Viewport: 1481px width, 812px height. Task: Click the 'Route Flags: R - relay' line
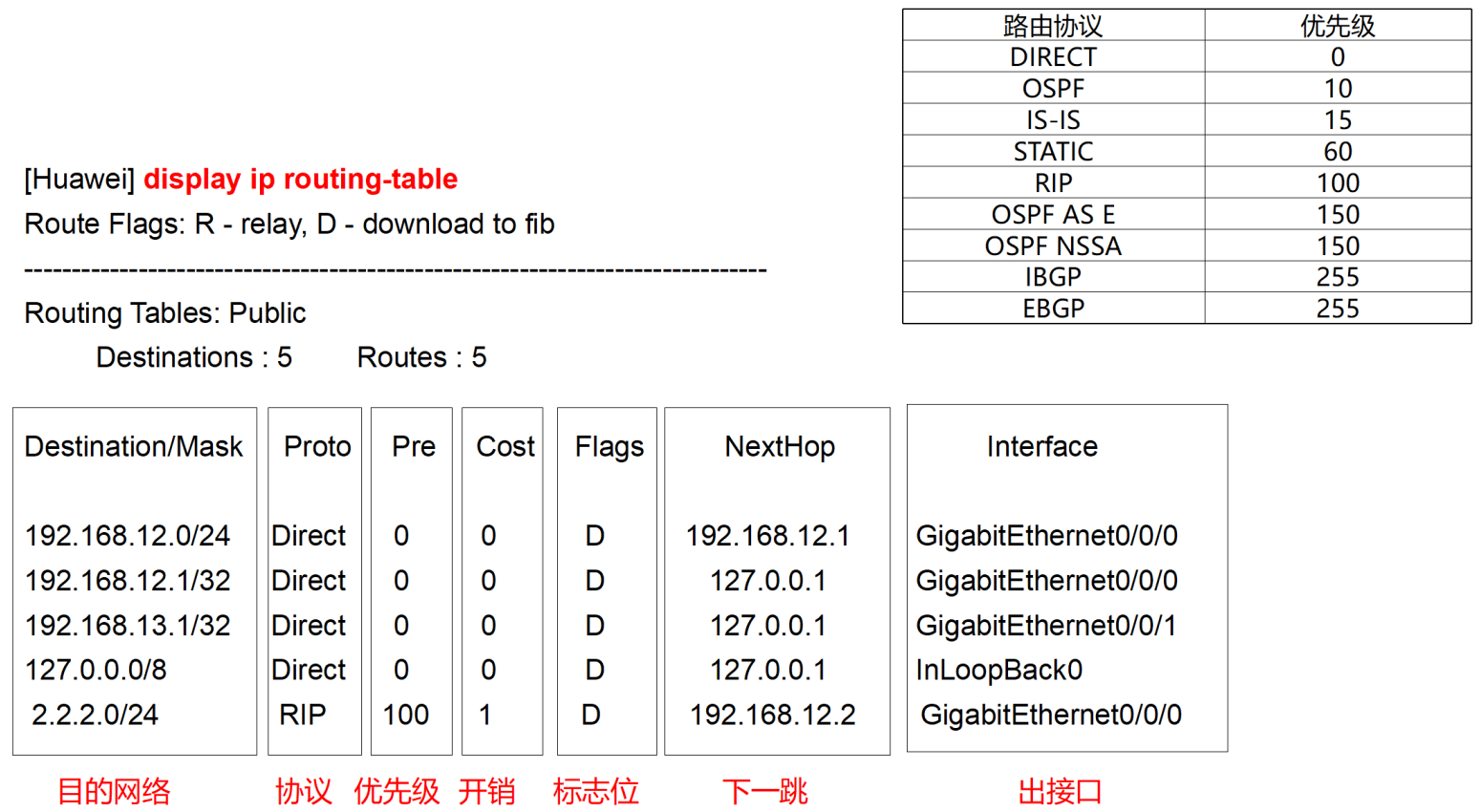coord(290,224)
